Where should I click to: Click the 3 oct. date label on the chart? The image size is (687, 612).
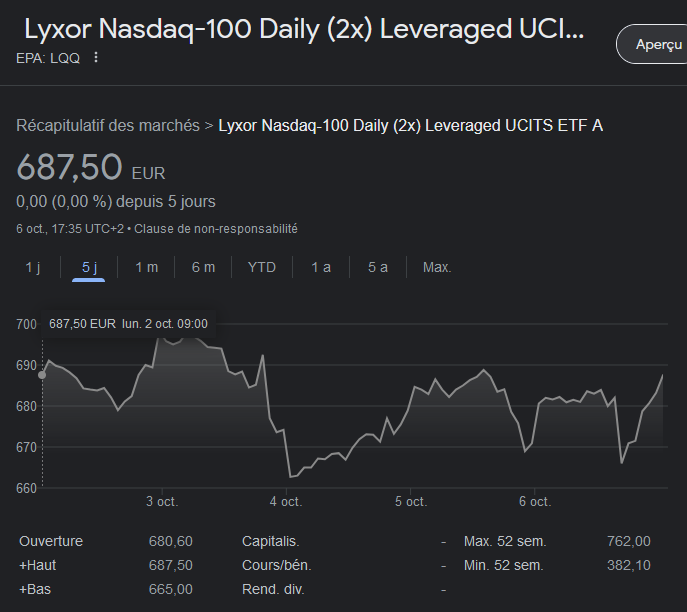[x=162, y=501]
